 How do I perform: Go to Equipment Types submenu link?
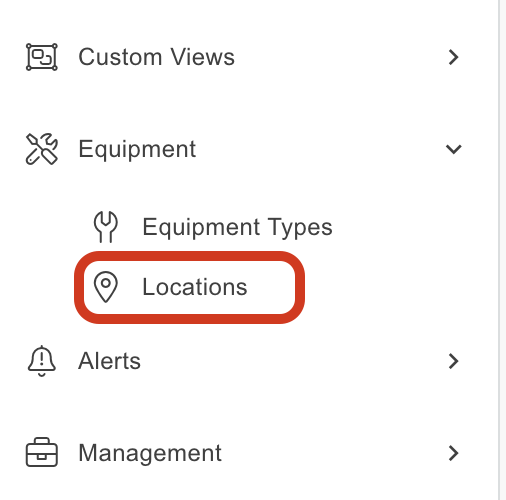(x=237, y=228)
